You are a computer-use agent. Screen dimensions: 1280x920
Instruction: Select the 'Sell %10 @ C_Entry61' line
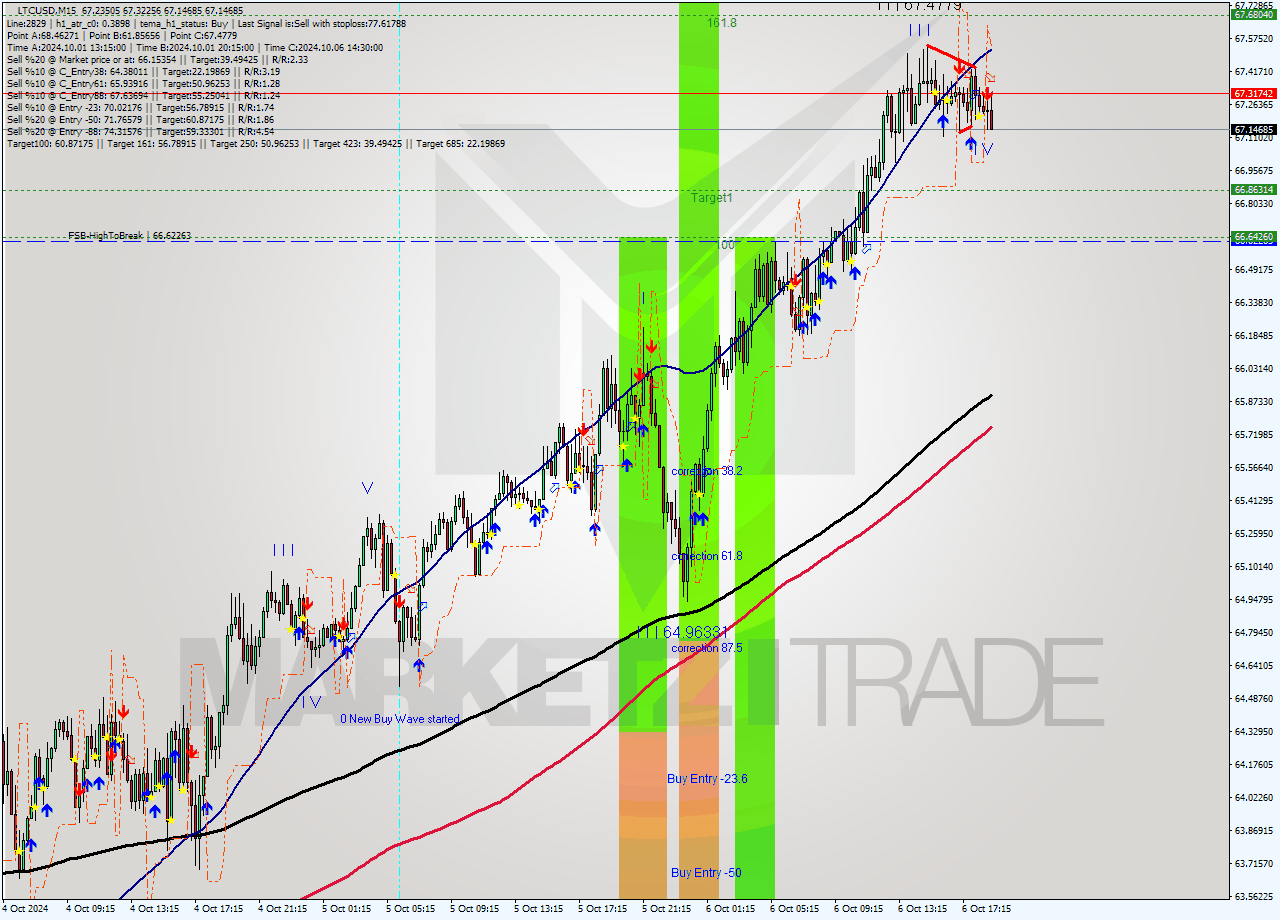click(143, 83)
